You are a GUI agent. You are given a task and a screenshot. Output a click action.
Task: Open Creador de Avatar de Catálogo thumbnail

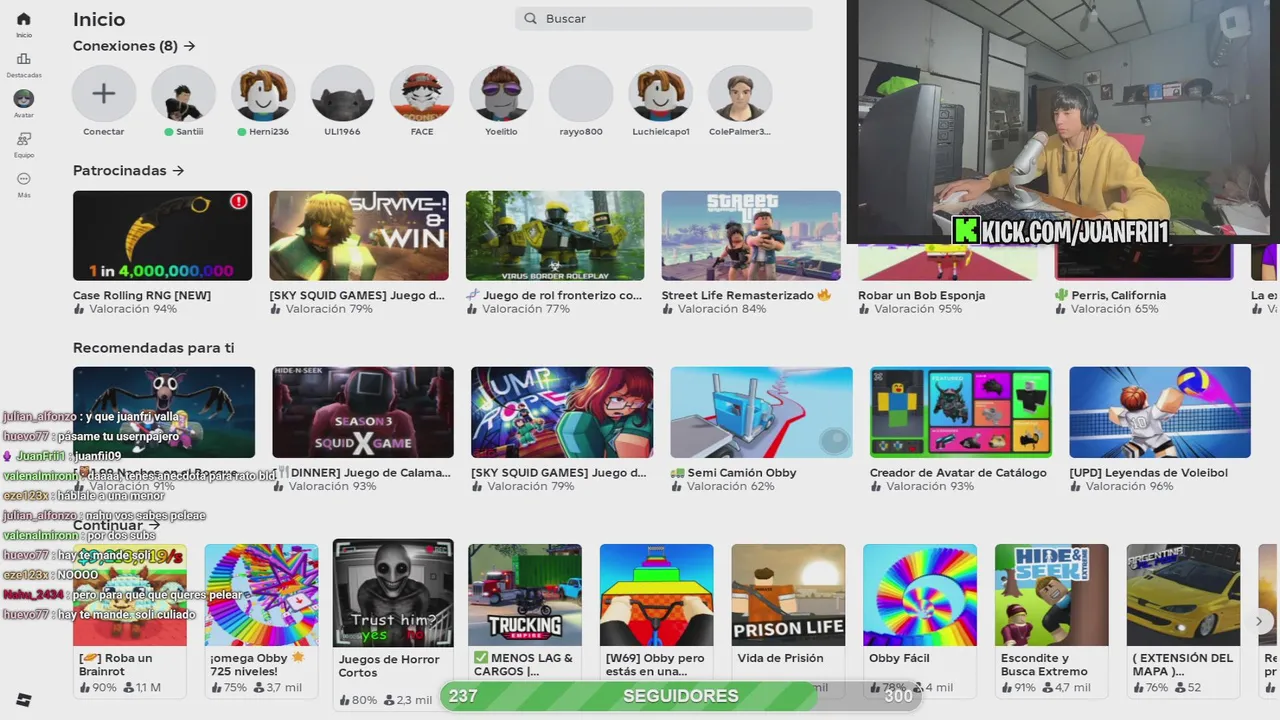961,412
